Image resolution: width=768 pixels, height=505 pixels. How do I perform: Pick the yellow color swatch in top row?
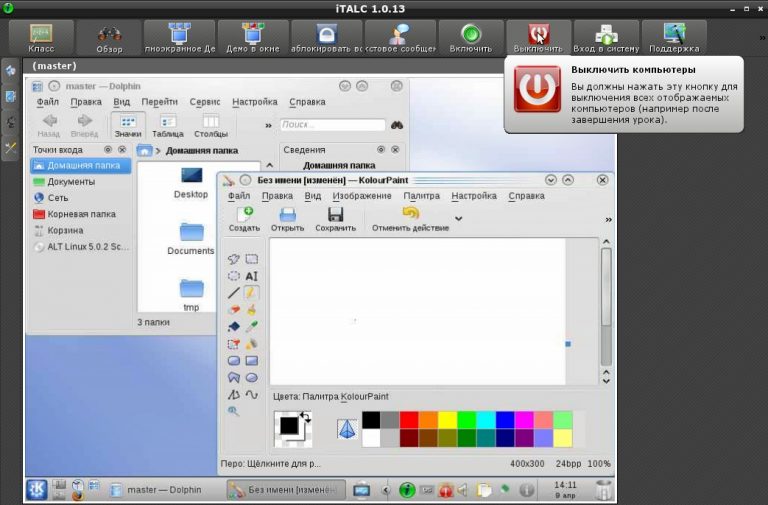(447, 420)
